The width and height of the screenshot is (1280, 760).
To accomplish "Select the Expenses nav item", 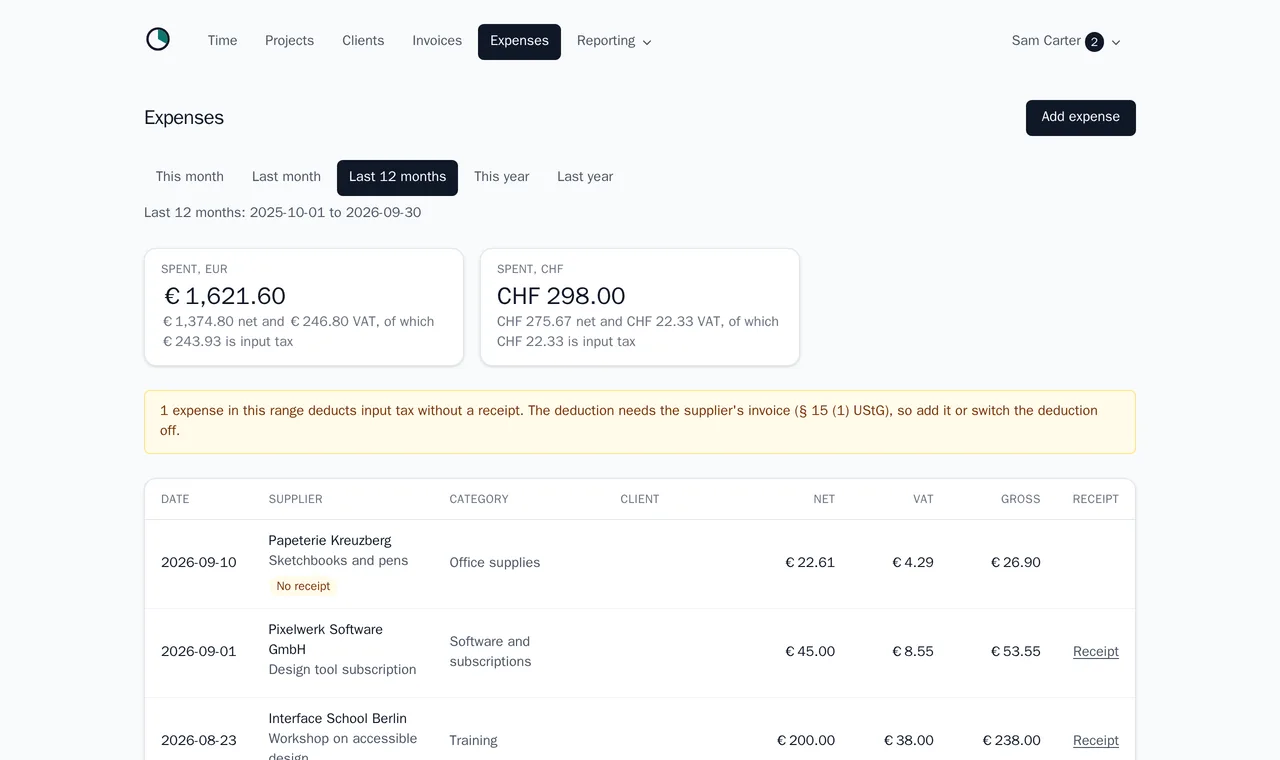I will 519,42.
